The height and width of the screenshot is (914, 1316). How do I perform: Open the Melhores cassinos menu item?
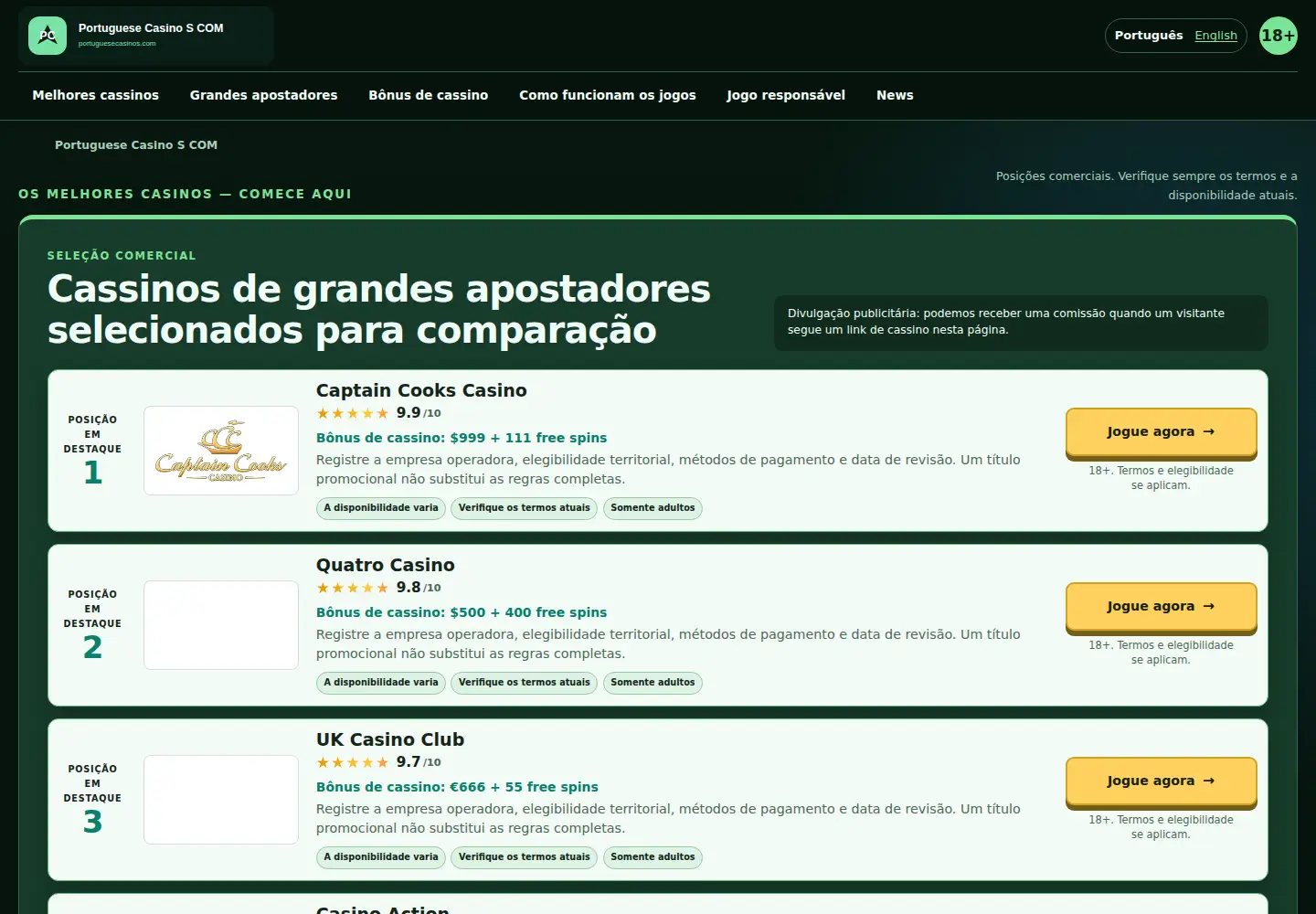click(96, 95)
